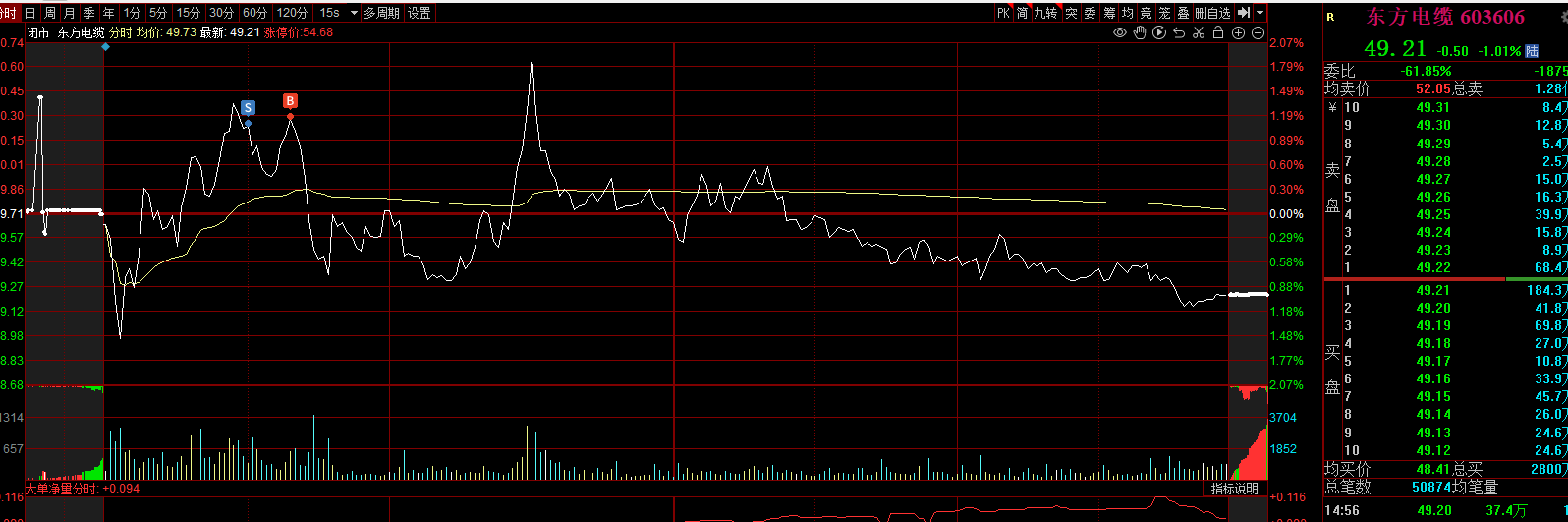
Task: Switch to the 60分 period tab
Action: click(x=254, y=13)
